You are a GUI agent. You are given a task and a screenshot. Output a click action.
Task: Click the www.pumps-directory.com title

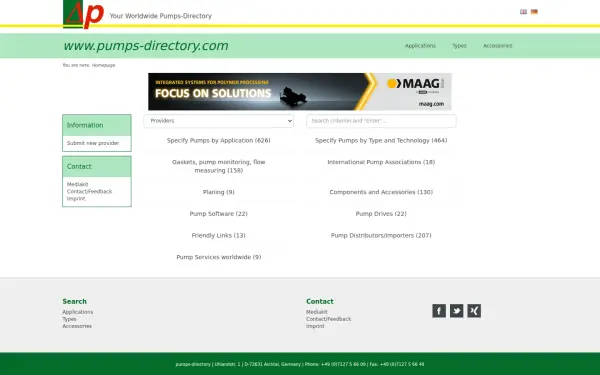[x=146, y=46]
